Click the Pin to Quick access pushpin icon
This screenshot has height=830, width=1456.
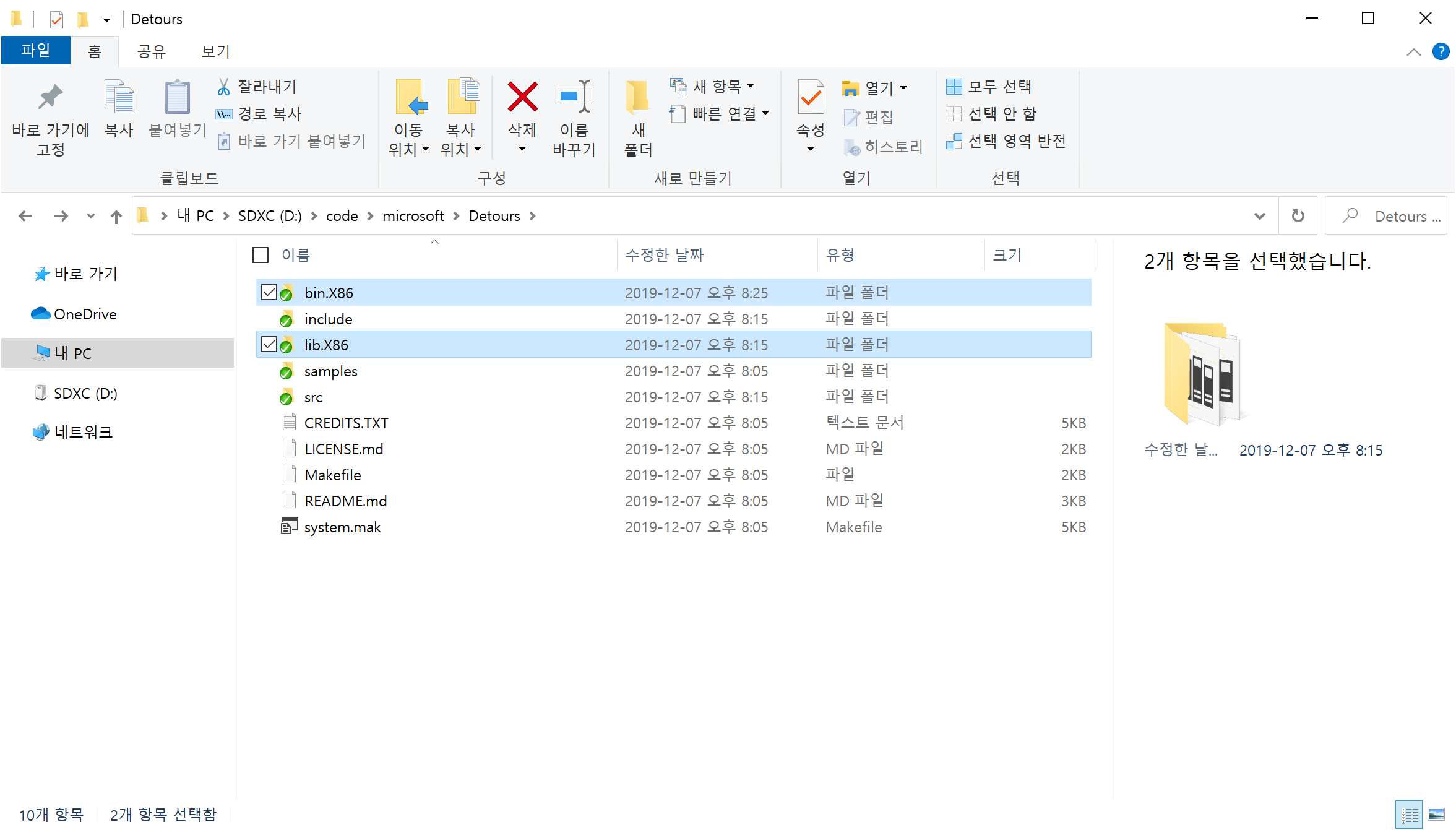pos(50,98)
